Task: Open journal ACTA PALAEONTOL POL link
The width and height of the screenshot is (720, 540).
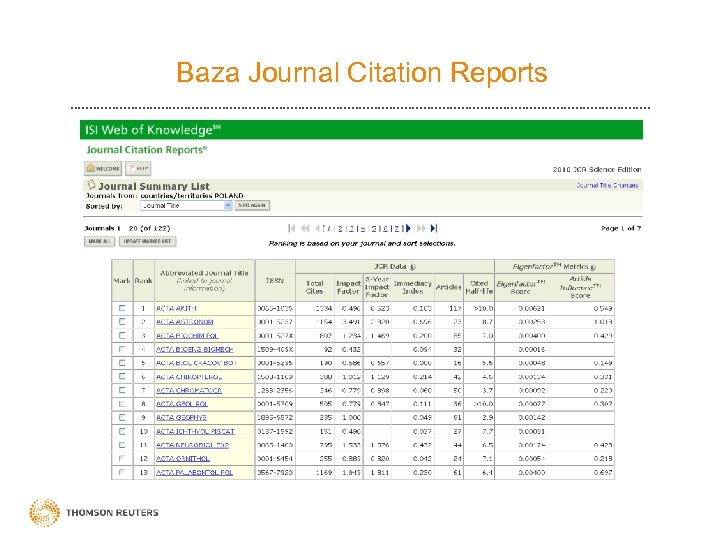Action: coord(195,472)
